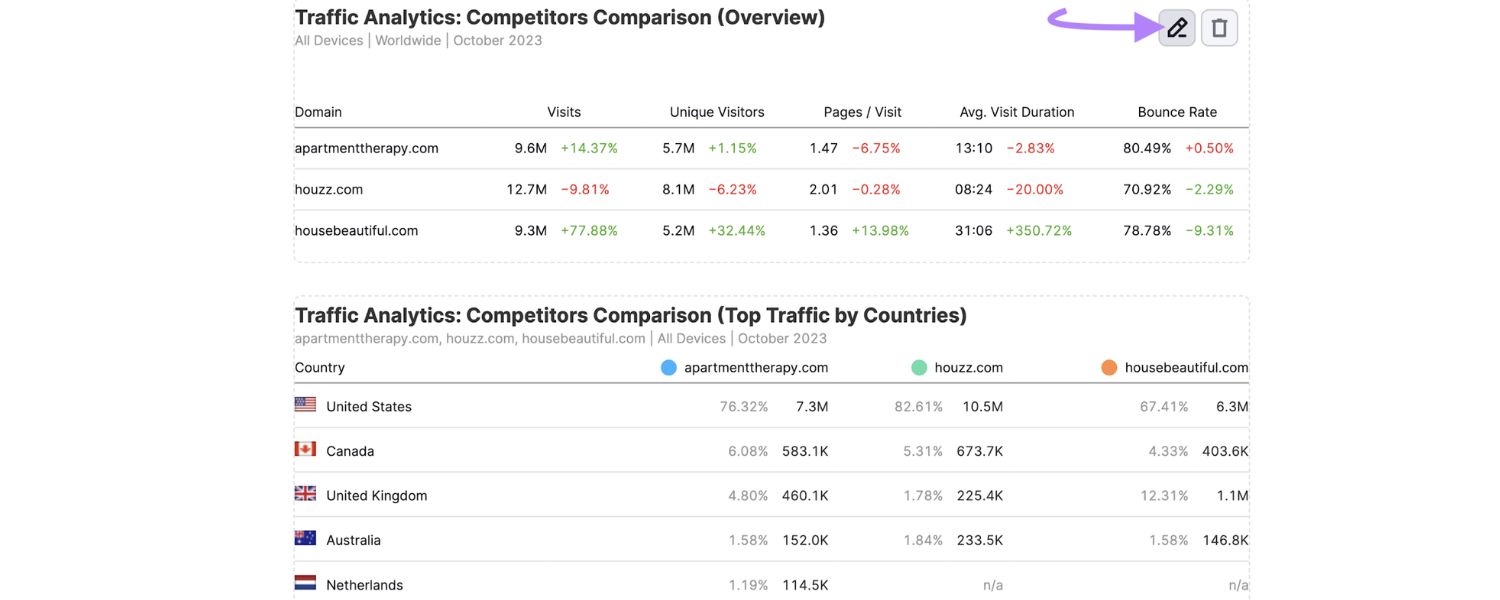Select the Overview report title
Image resolution: width=1500 pixels, height=600 pixels.
pyautogui.click(x=559, y=16)
